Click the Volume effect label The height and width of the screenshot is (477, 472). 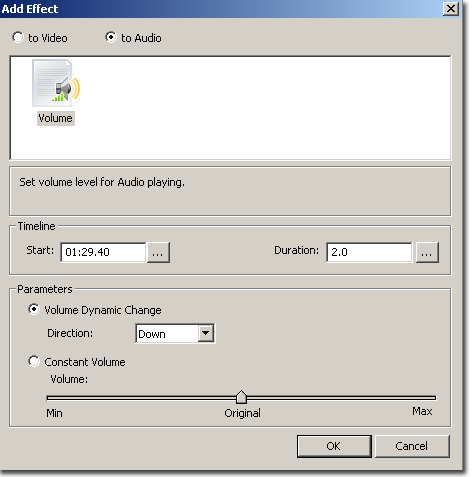click(55, 118)
